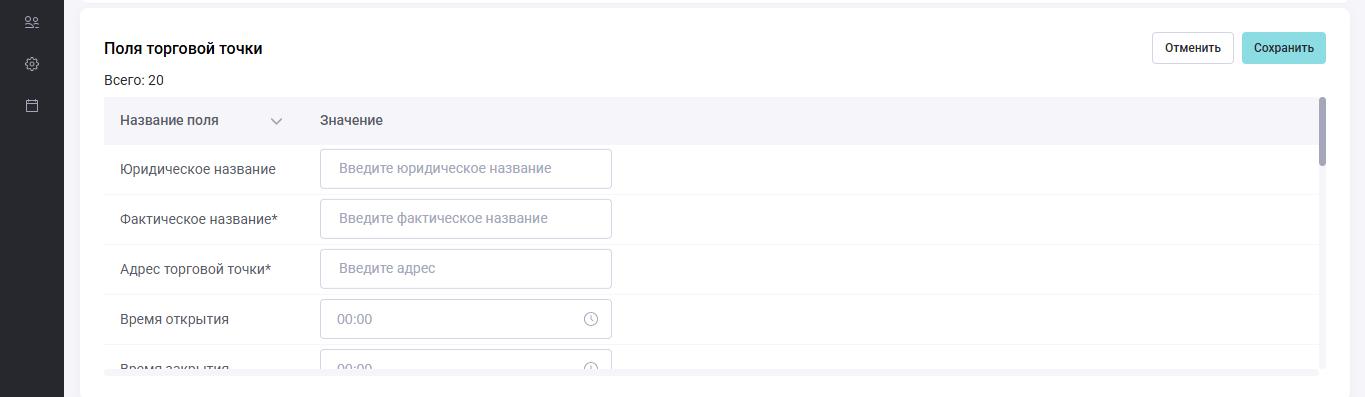This screenshot has width=1365, height=397.
Task: Focus the Введите адрес input field
Action: [466, 269]
